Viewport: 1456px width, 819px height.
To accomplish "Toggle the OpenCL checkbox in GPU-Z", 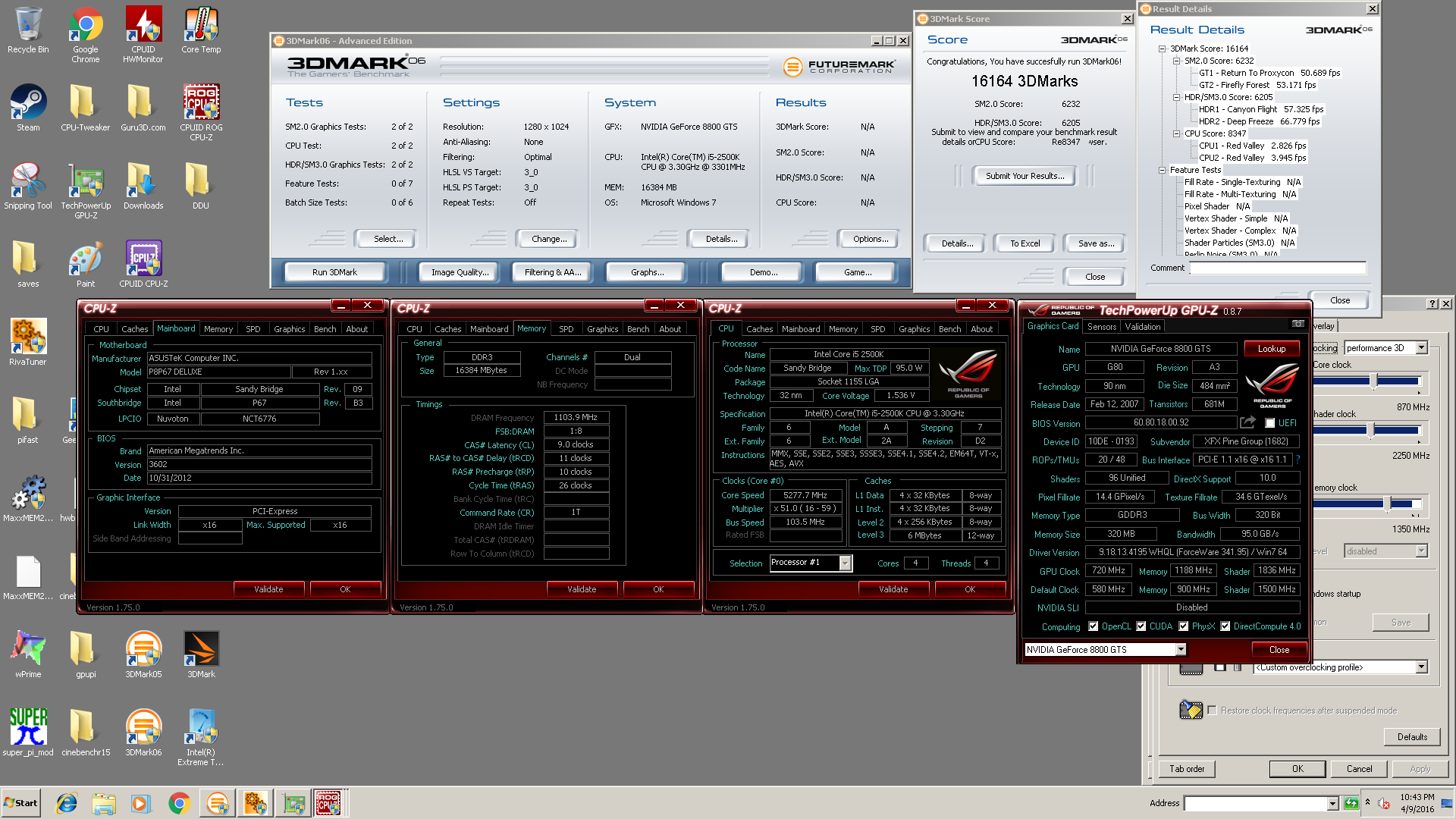I will [x=1093, y=626].
